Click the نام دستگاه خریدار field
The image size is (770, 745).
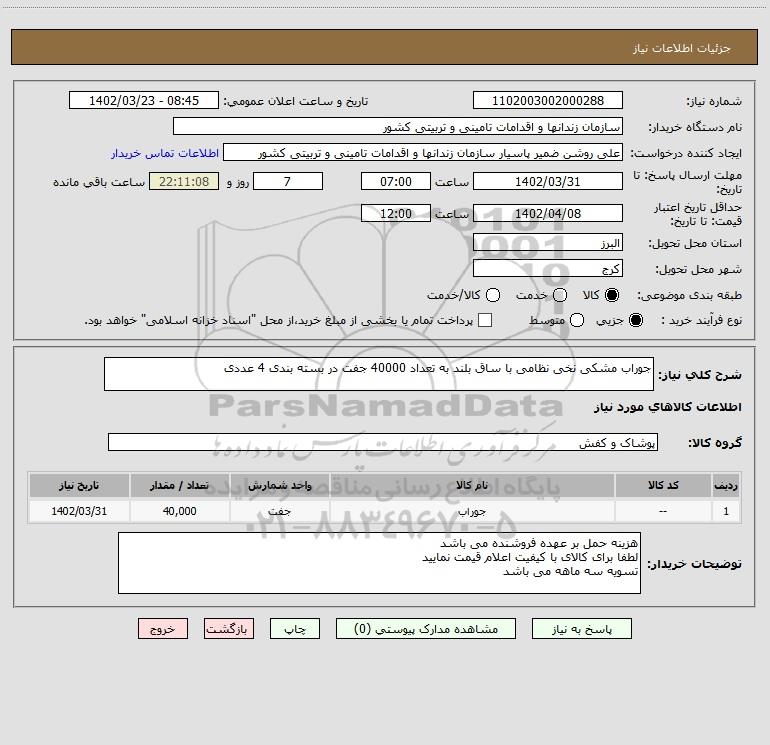[398, 127]
